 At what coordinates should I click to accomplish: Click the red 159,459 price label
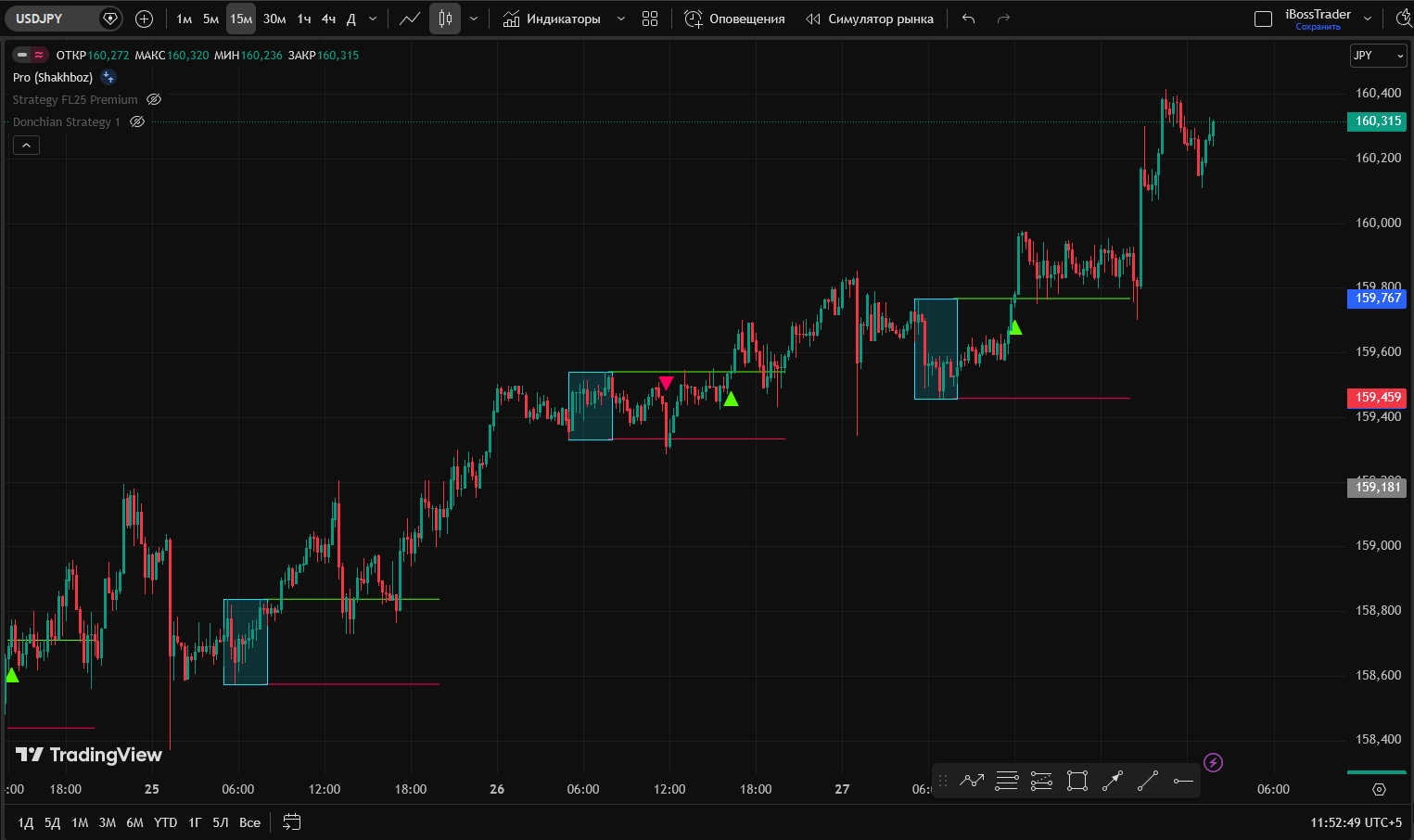(1377, 398)
